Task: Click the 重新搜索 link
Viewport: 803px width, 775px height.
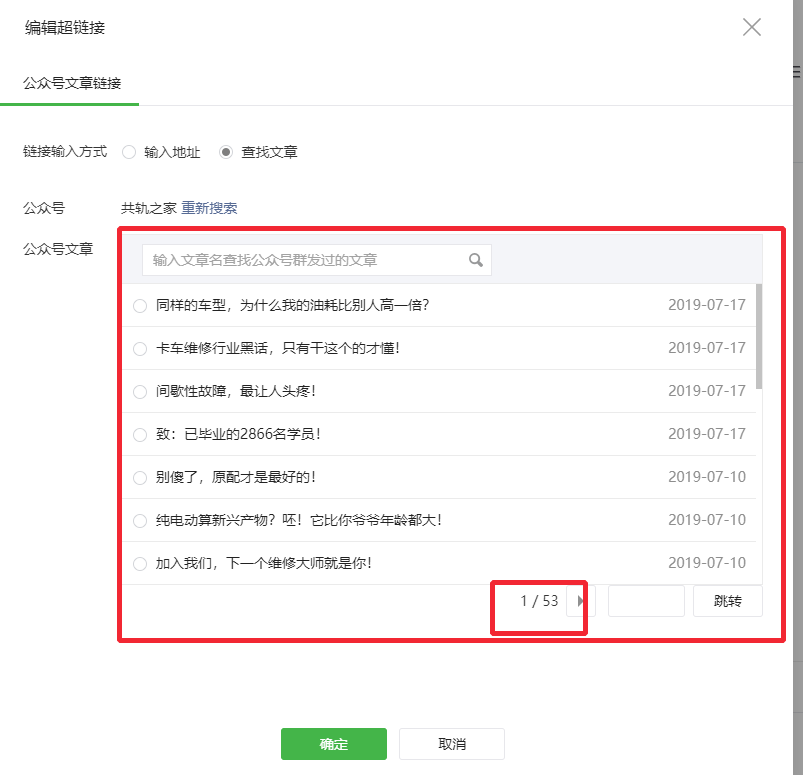Action: coord(209,208)
